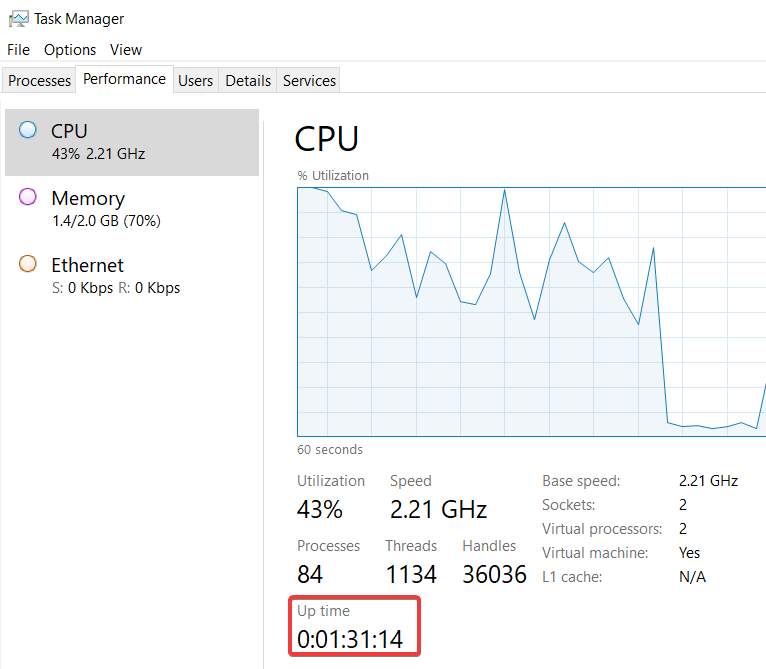Open the File menu
Image resolution: width=766 pixels, height=669 pixels.
pos(19,49)
